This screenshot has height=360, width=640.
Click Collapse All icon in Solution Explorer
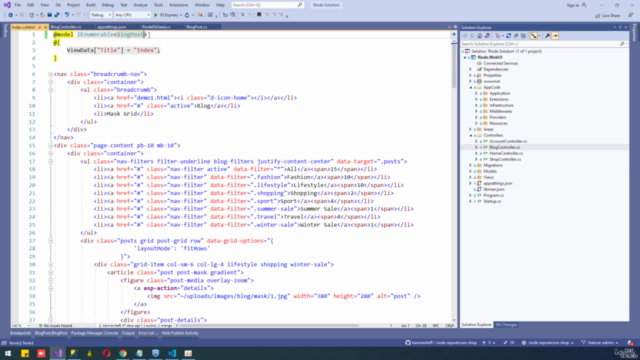pyautogui.click(x=516, y=36)
